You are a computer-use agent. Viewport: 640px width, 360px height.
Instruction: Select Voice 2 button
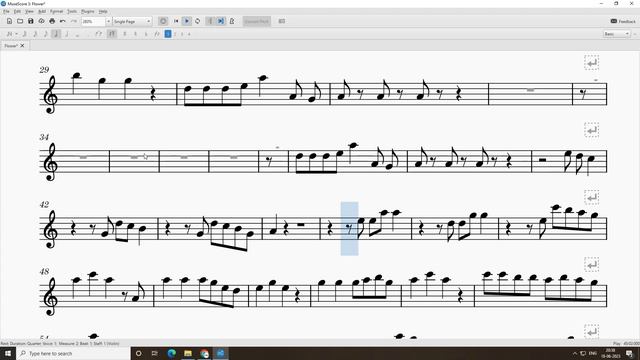click(x=175, y=34)
